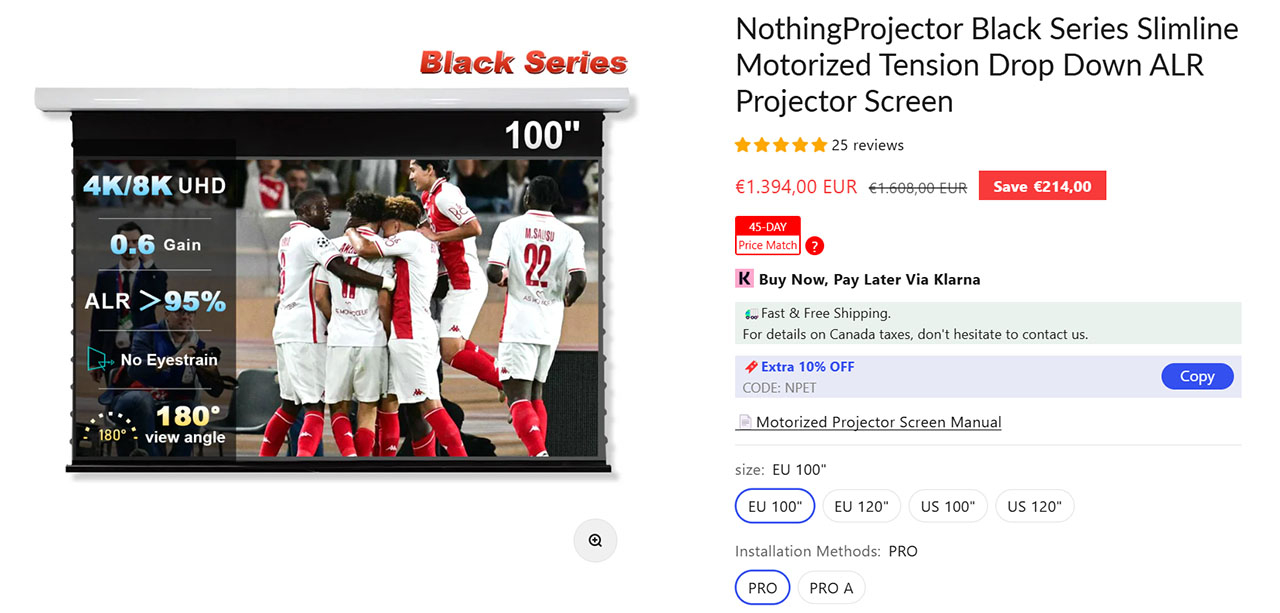This screenshot has width=1280, height=613.
Task: Select the PRO installation method
Action: (x=763, y=588)
